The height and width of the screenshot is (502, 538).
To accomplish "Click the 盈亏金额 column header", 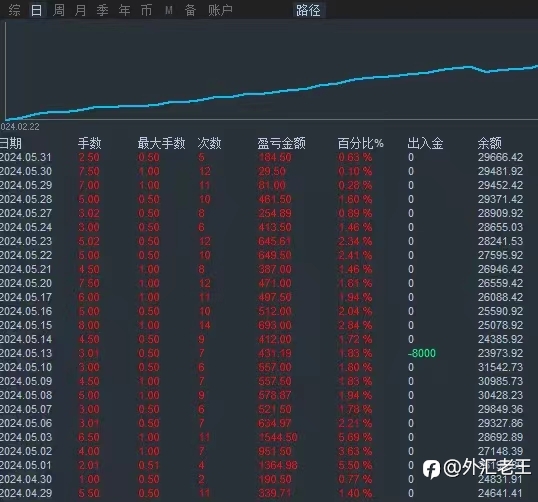I will coord(281,143).
